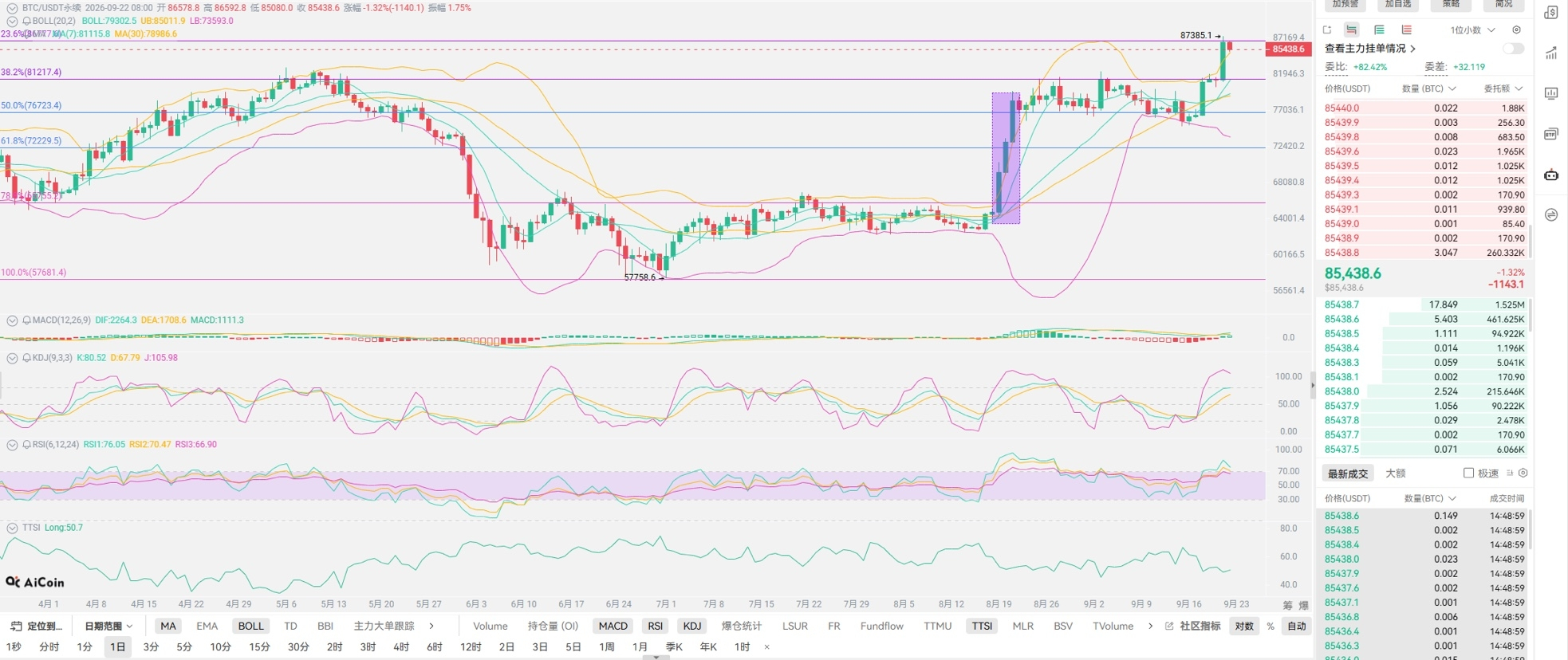Expand the 日期范围 dropdown

108,626
